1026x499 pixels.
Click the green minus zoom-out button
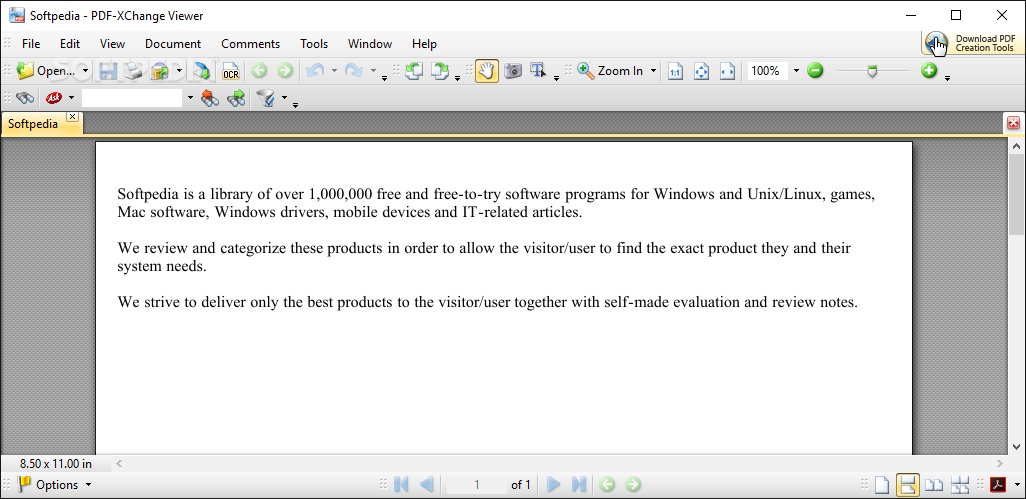point(815,70)
